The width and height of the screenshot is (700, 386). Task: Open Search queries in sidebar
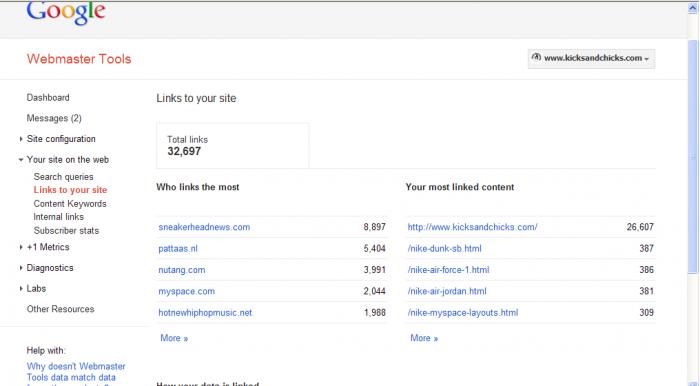click(63, 177)
